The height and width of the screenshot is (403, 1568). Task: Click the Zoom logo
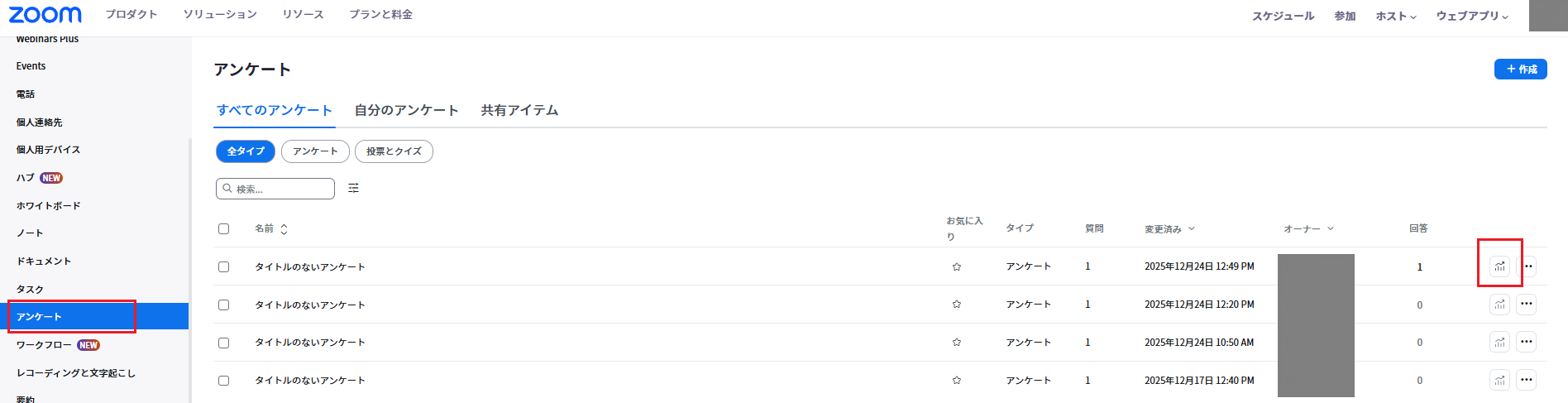[x=45, y=15]
